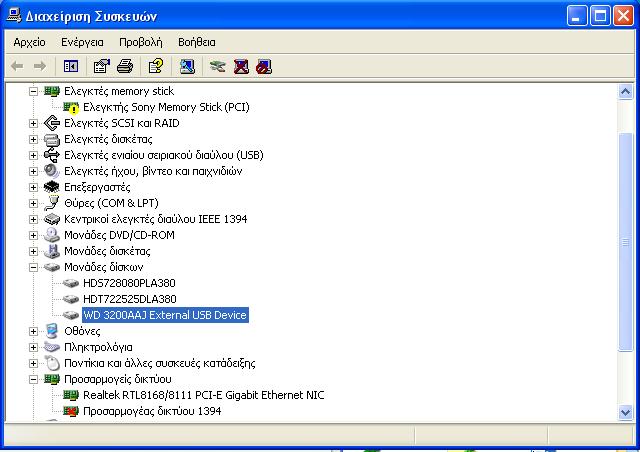Select the HDT722525DLA380 disk entry
This screenshot has width=640, height=452.
click(x=130, y=299)
